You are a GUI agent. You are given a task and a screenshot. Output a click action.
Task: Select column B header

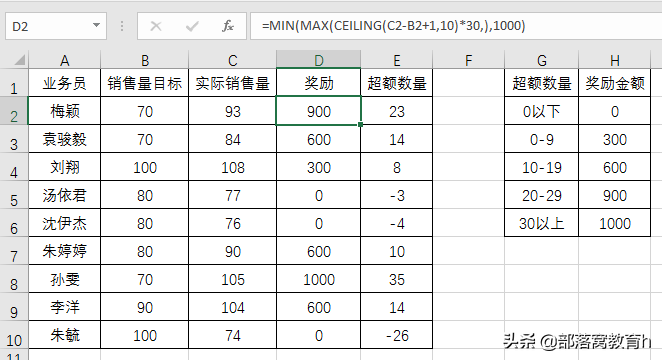coord(145,60)
